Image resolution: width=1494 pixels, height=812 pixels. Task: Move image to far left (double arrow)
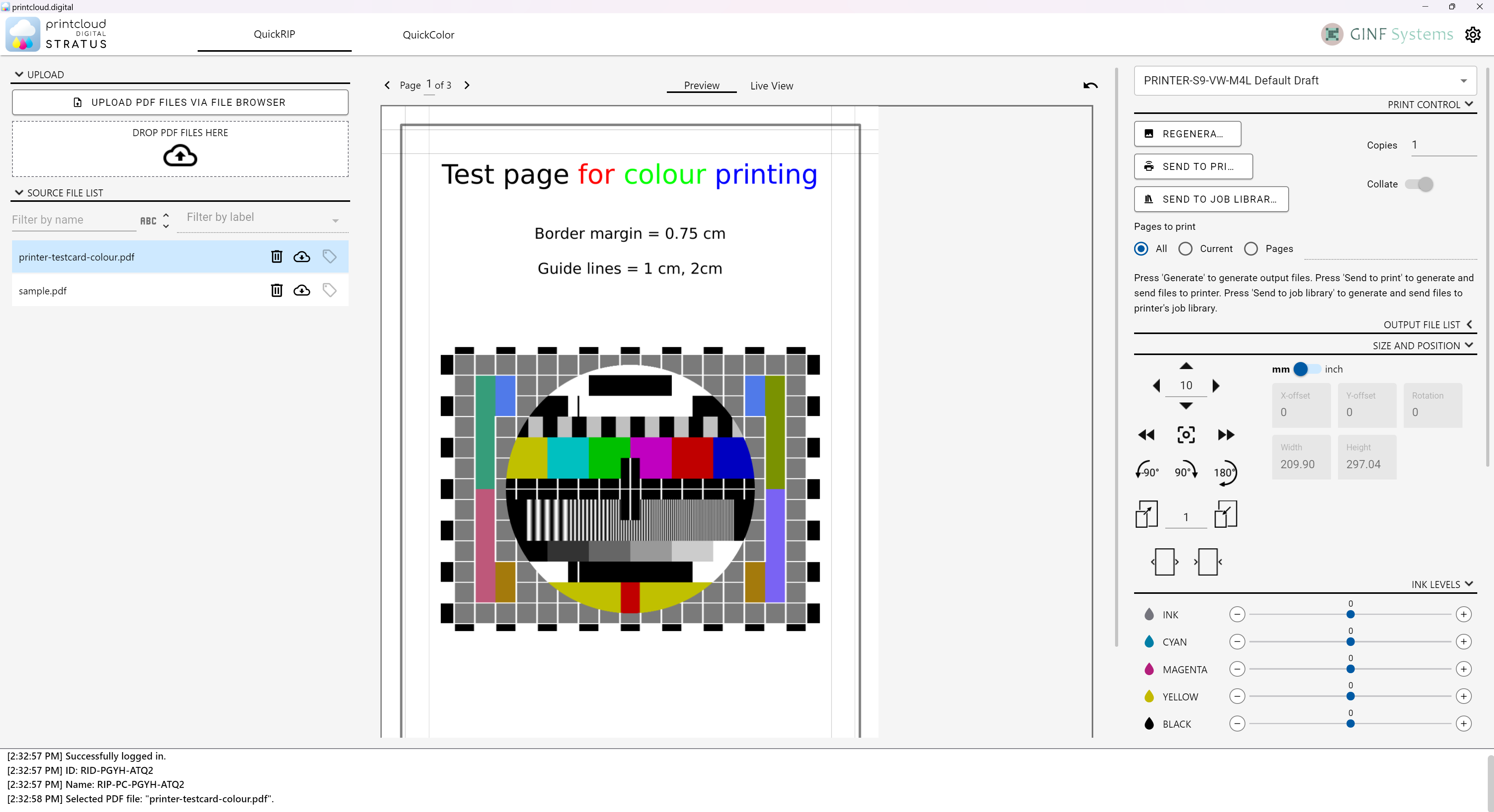click(1146, 435)
